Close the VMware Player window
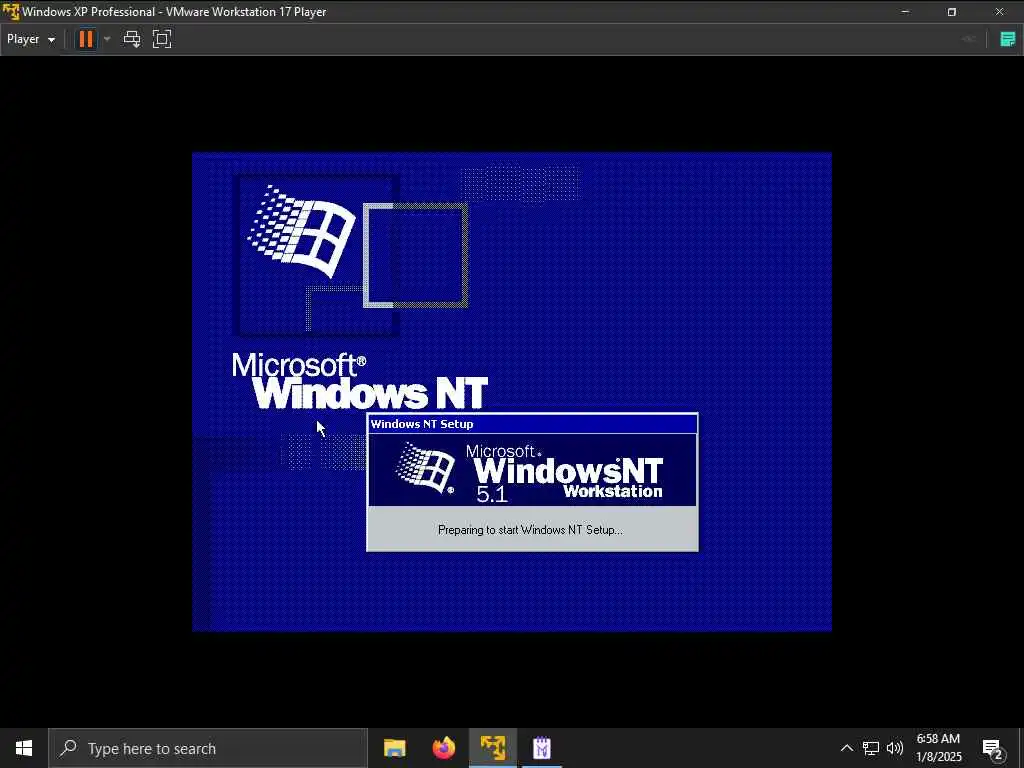Screen dimensions: 1024x768 (999, 12)
